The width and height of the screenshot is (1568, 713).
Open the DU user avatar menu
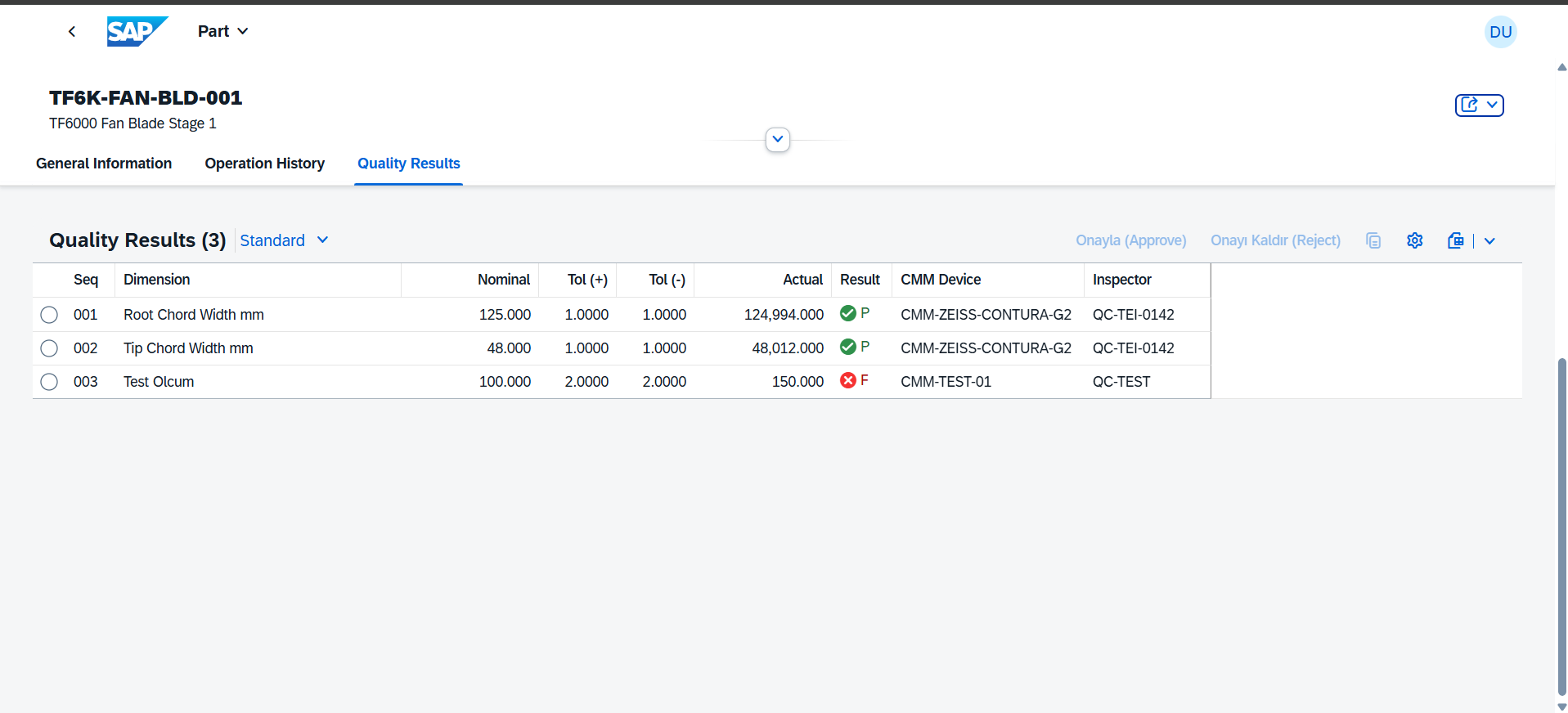pyautogui.click(x=1500, y=32)
